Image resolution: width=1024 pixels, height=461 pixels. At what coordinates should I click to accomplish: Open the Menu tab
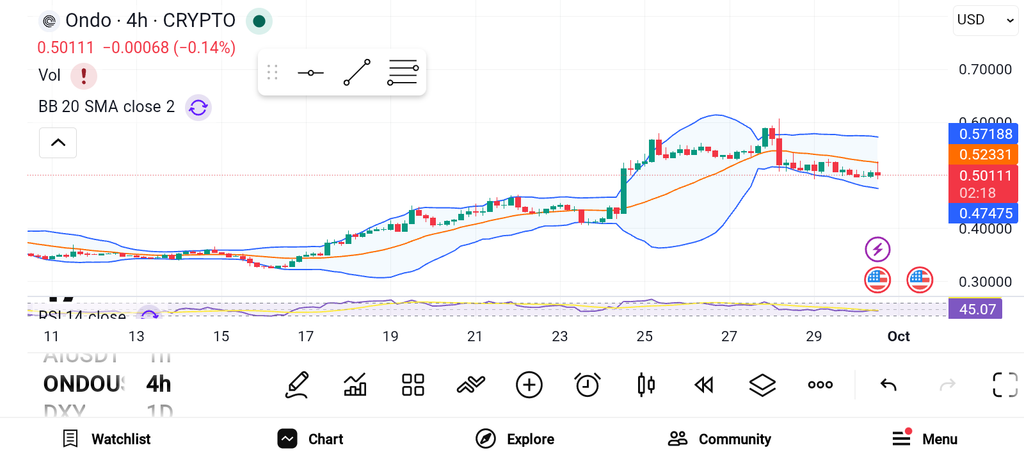click(925, 438)
